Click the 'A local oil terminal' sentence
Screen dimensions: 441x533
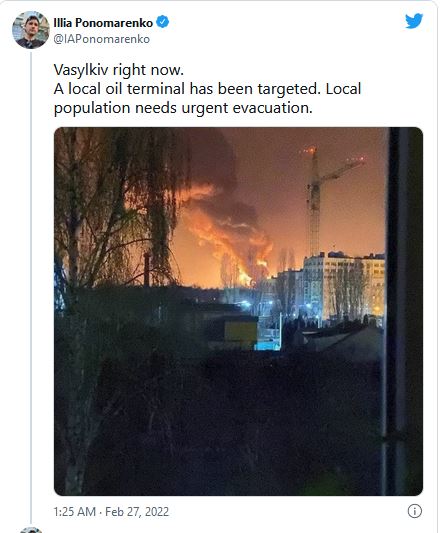pos(187,89)
